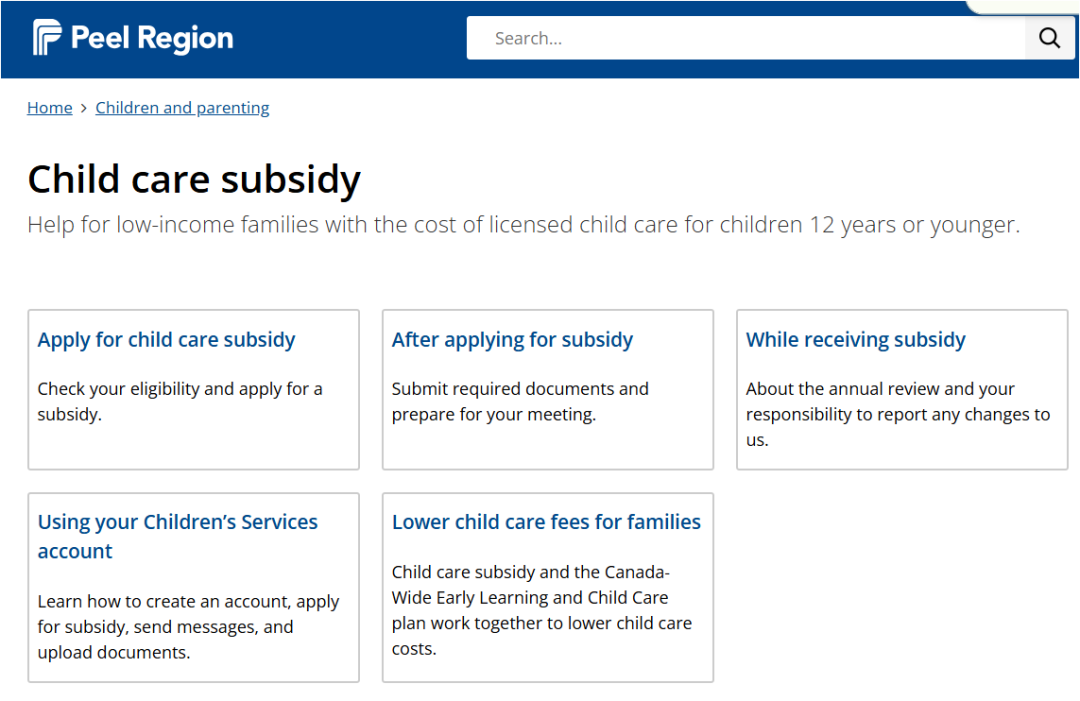Screen dimensions: 1080x701
Task: Click the magnifying glass search icon
Action: pyautogui.click(x=1049, y=38)
